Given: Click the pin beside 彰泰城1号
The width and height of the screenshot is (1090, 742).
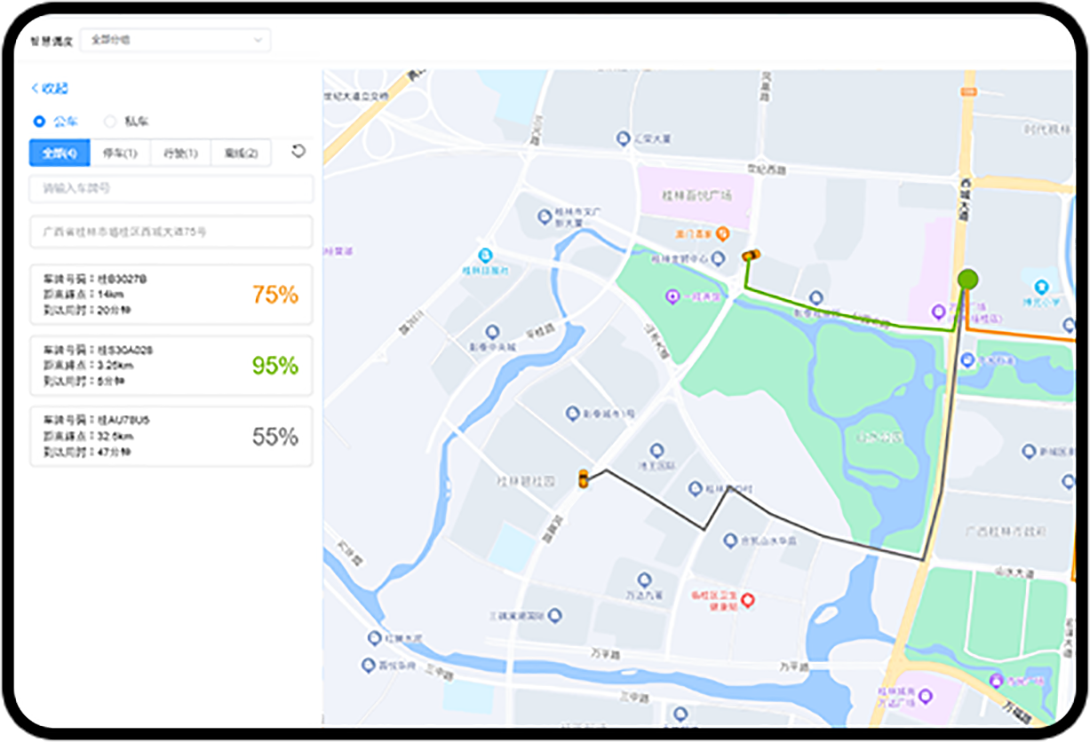Looking at the screenshot, I should 572,414.
